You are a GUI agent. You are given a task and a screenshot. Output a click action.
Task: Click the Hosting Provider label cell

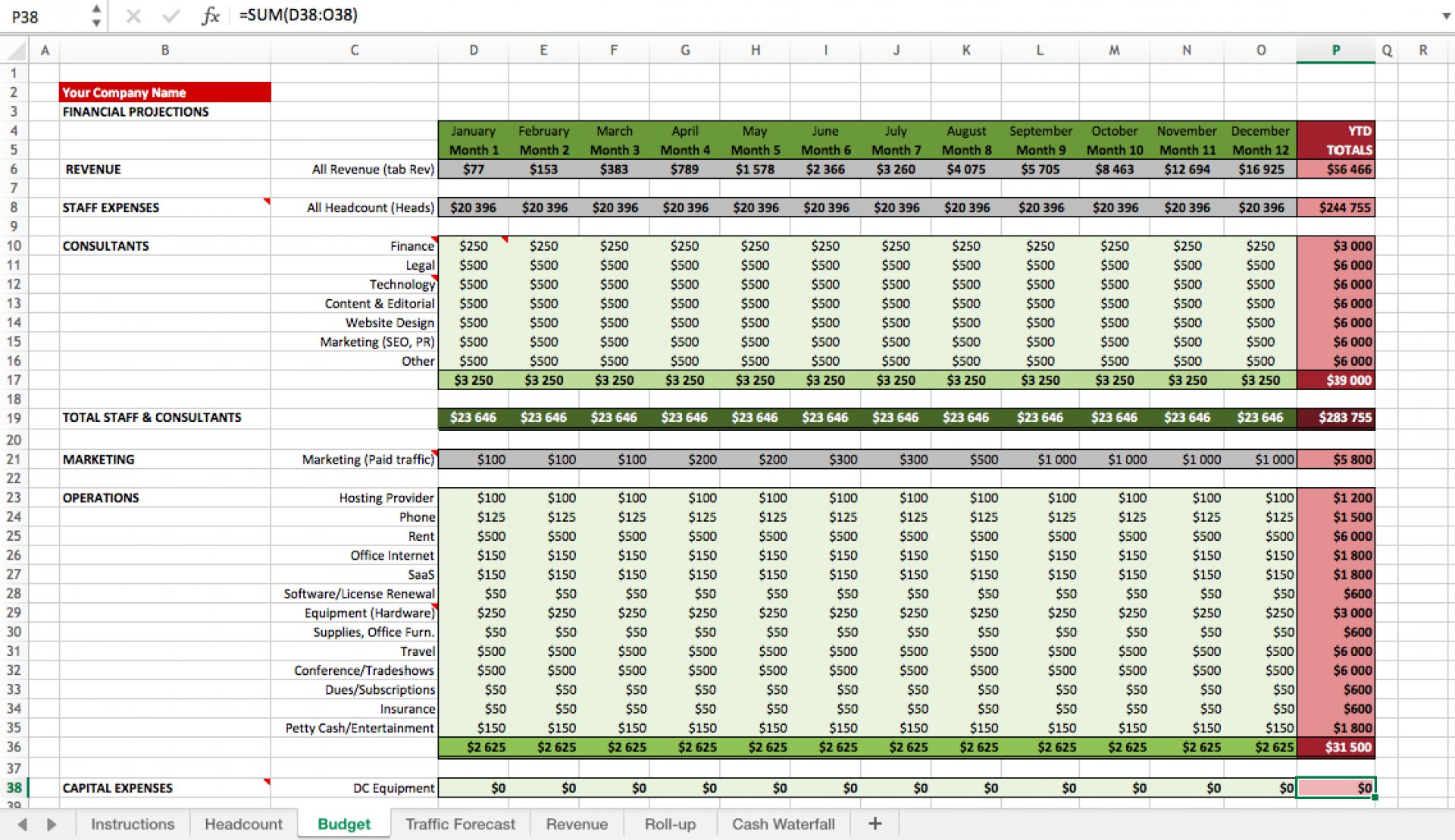(355, 498)
